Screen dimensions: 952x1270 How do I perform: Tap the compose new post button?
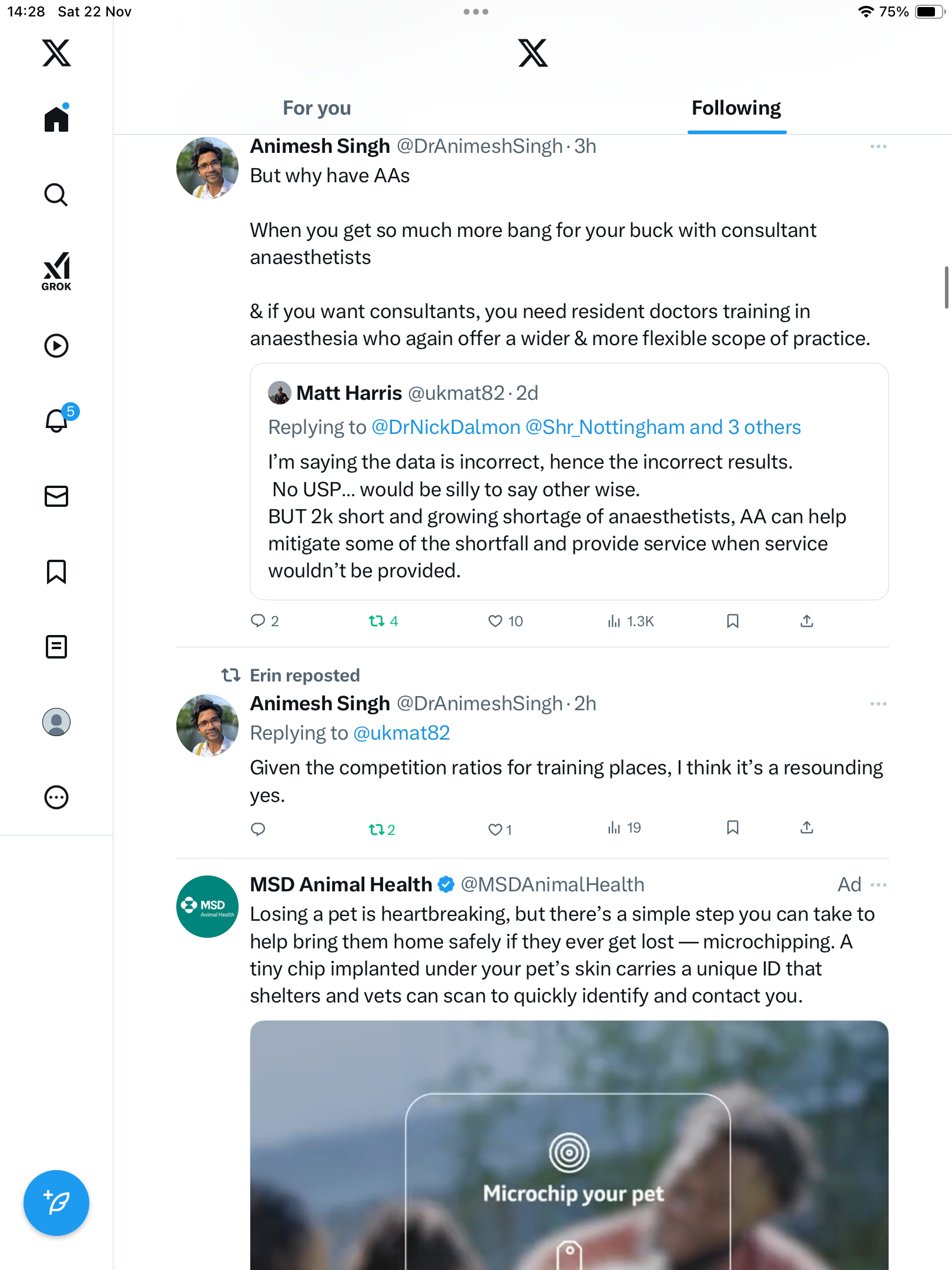(56, 1203)
